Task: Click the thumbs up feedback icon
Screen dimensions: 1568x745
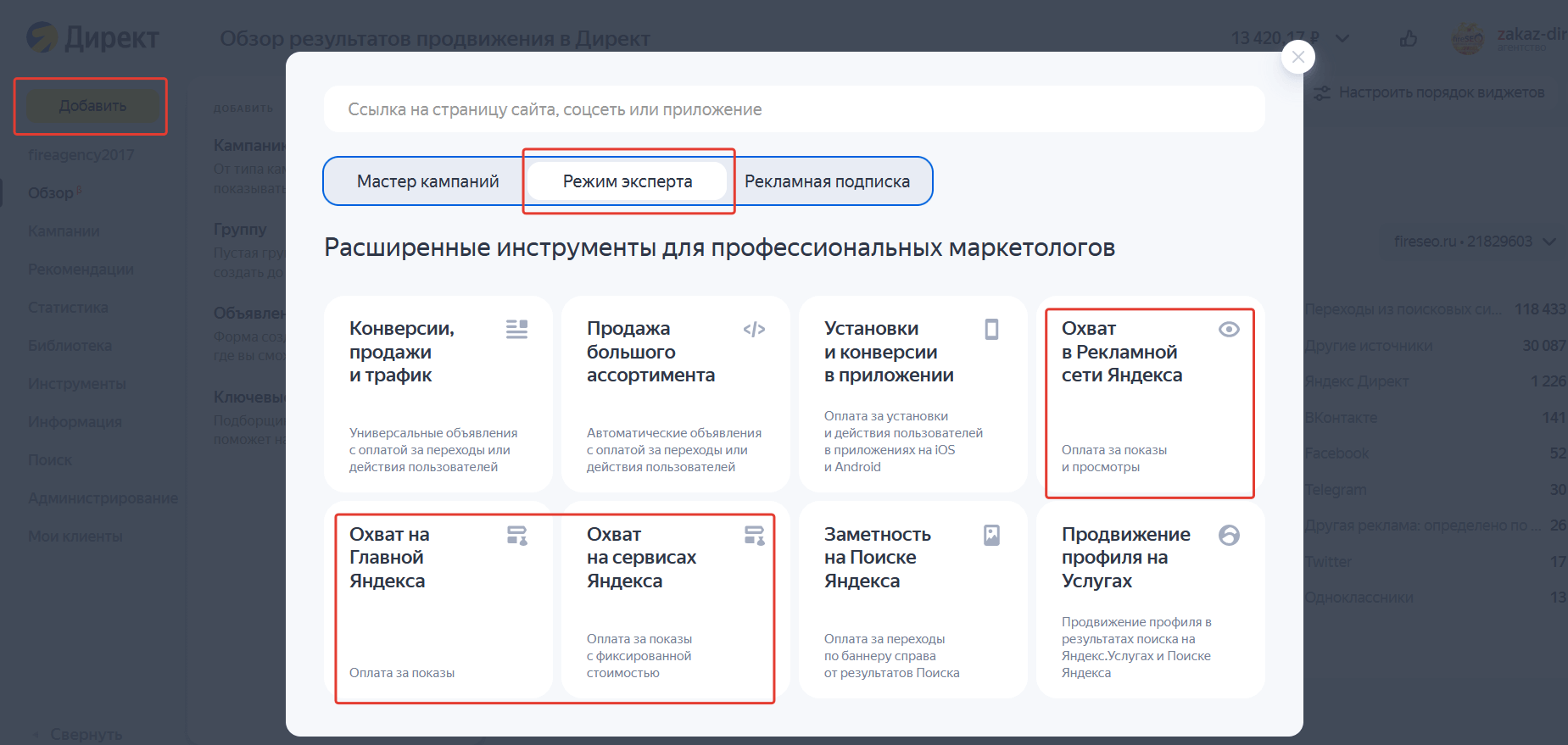Action: coord(1409,38)
